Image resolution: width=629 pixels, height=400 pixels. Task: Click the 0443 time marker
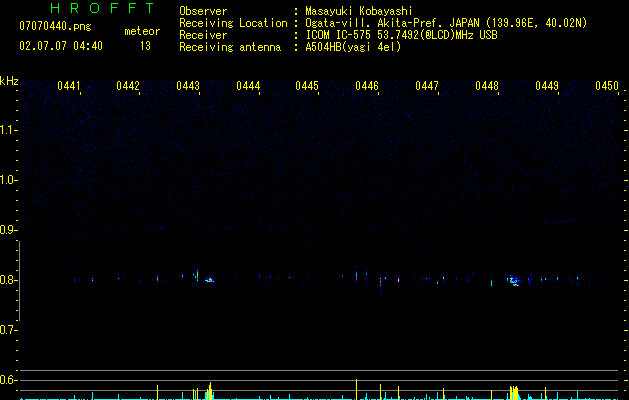click(188, 86)
